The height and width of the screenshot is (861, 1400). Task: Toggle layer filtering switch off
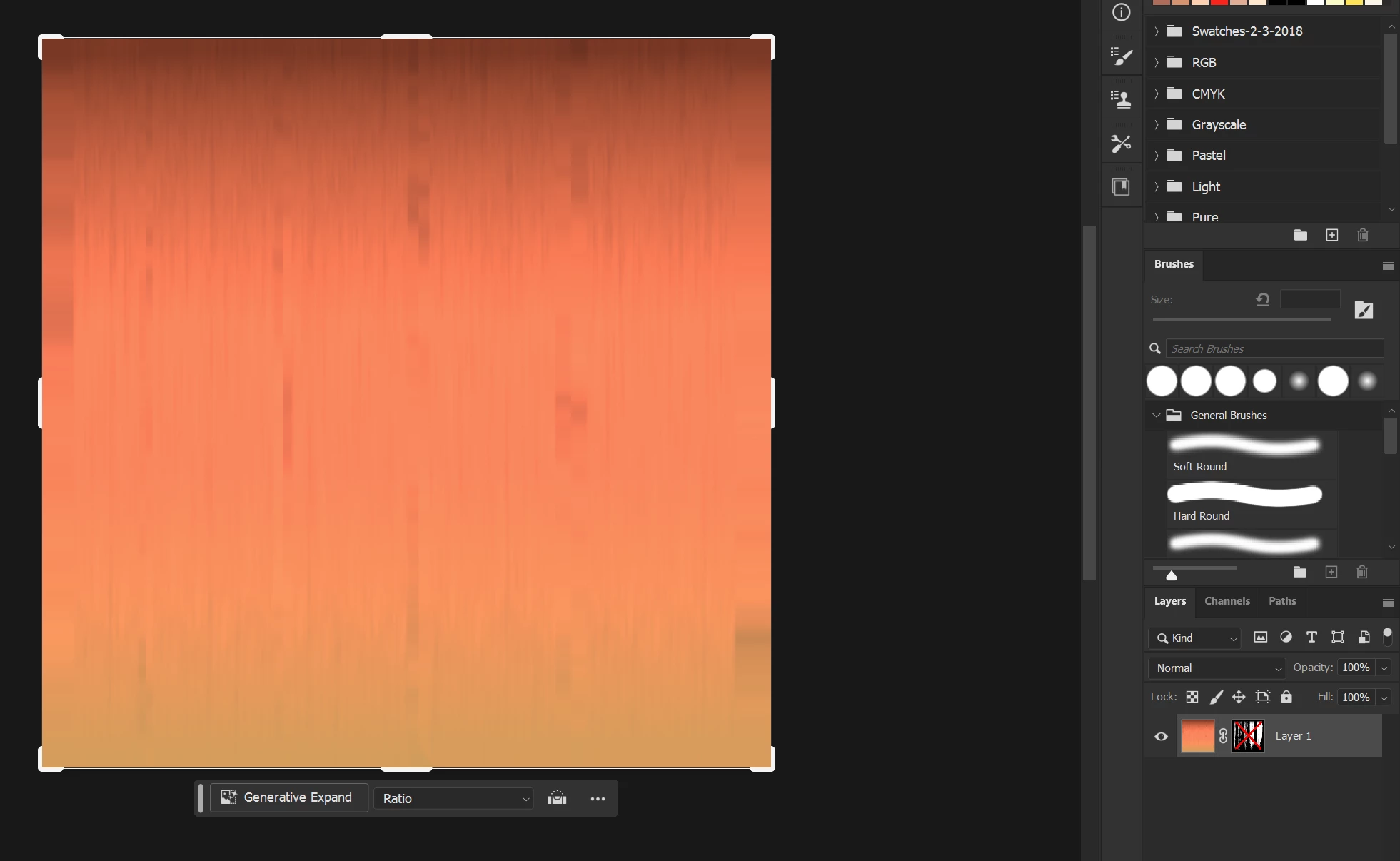point(1387,637)
